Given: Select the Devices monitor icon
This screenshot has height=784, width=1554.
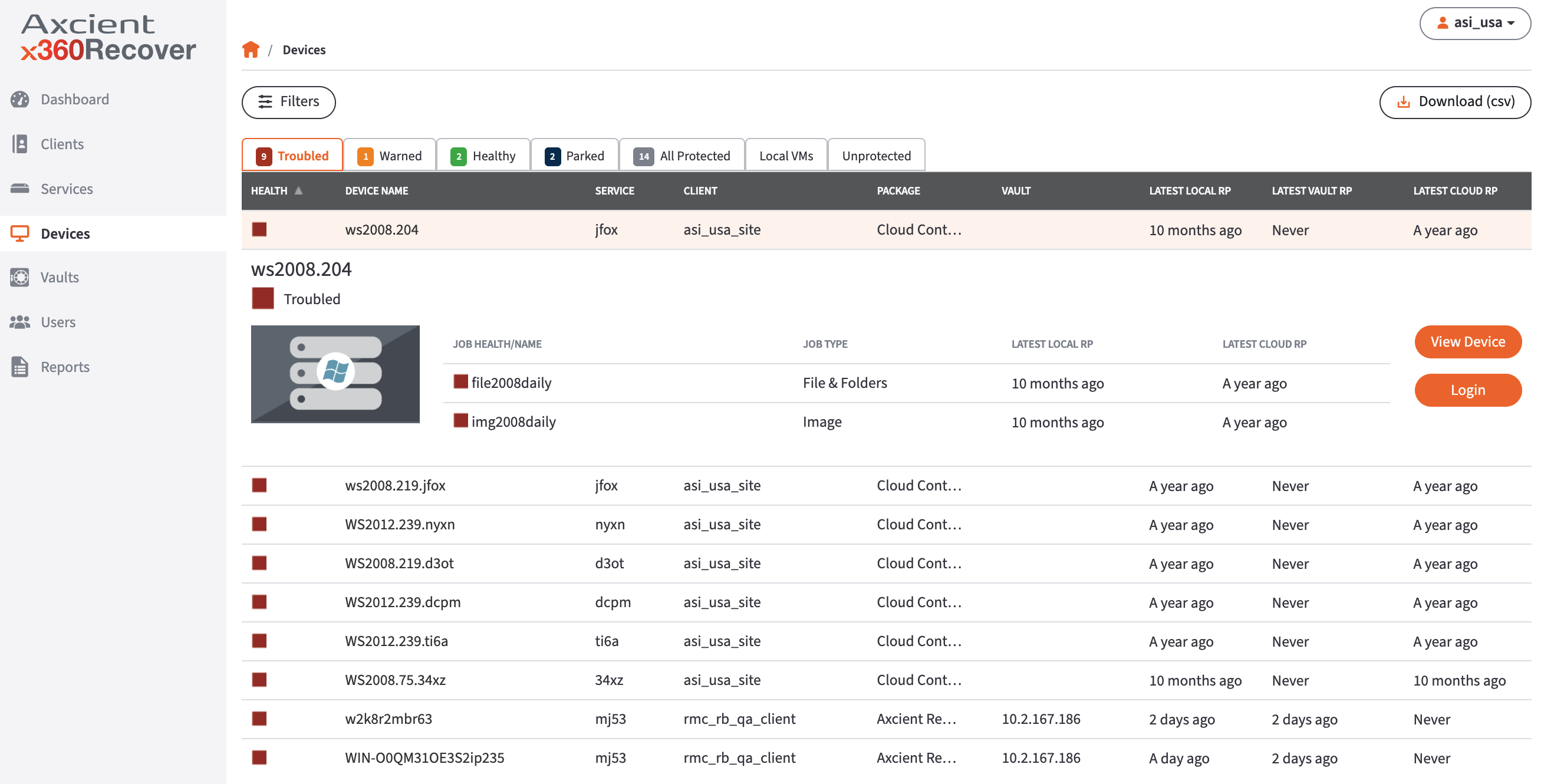Looking at the screenshot, I should (x=19, y=233).
